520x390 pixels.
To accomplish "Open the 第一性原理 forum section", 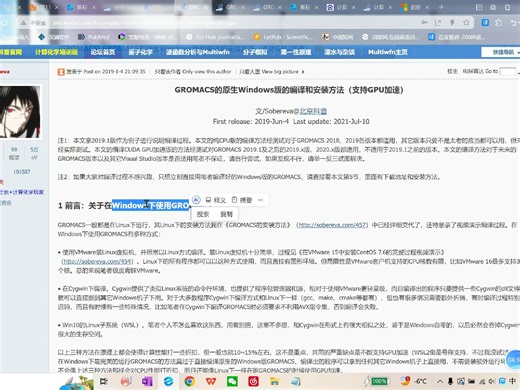I will (296, 52).
